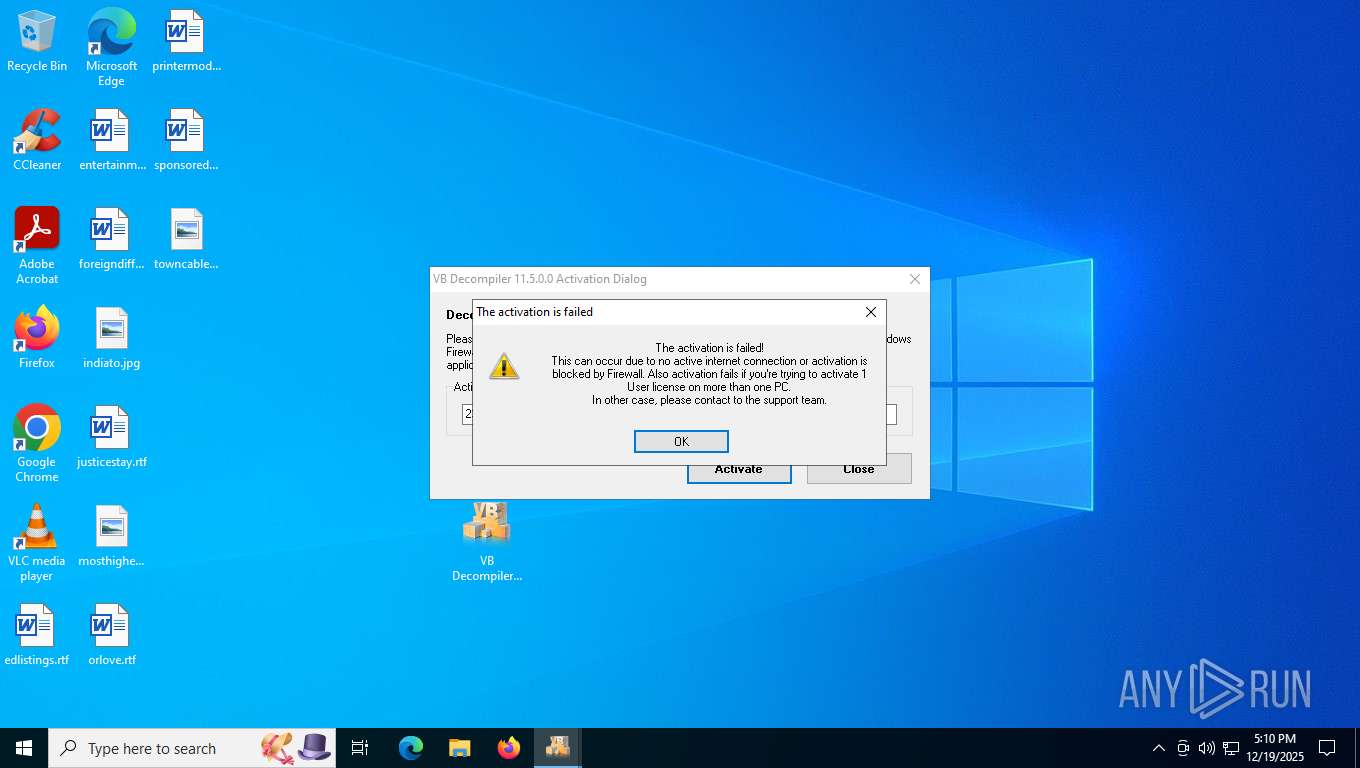Select justicestay.rtf file icon
Image resolution: width=1360 pixels, height=768 pixels.
111,437
